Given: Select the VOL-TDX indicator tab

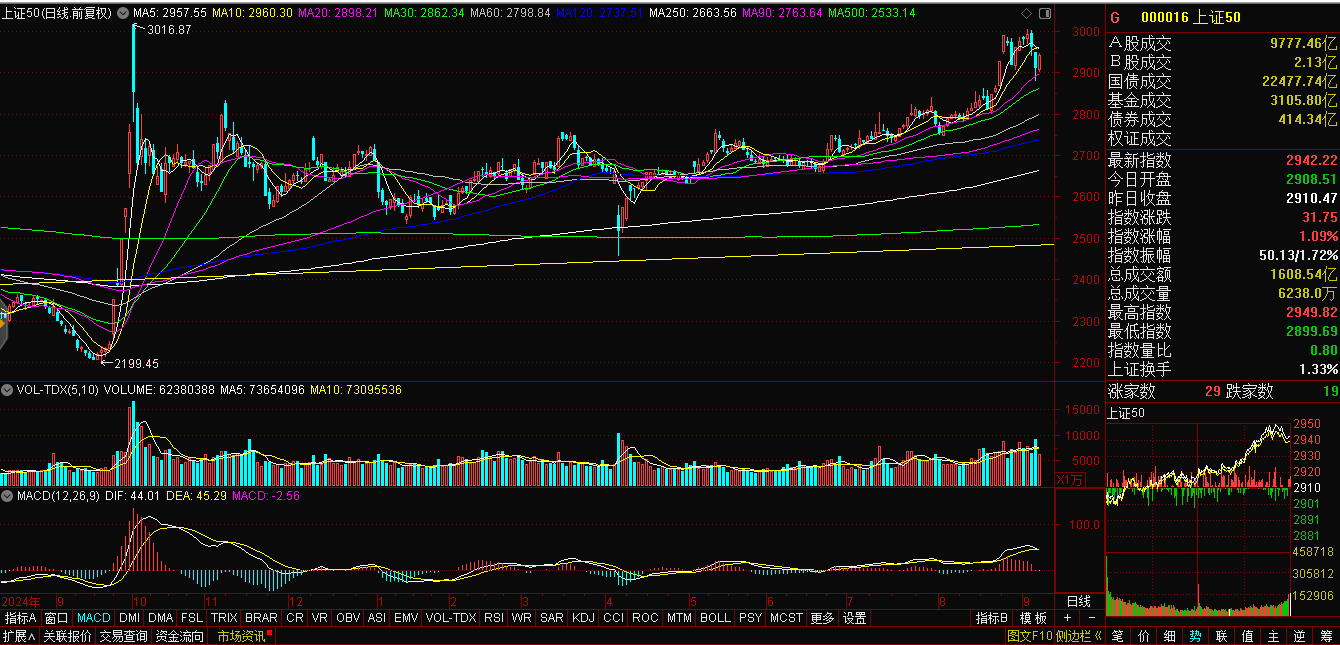Looking at the screenshot, I should (x=451, y=618).
